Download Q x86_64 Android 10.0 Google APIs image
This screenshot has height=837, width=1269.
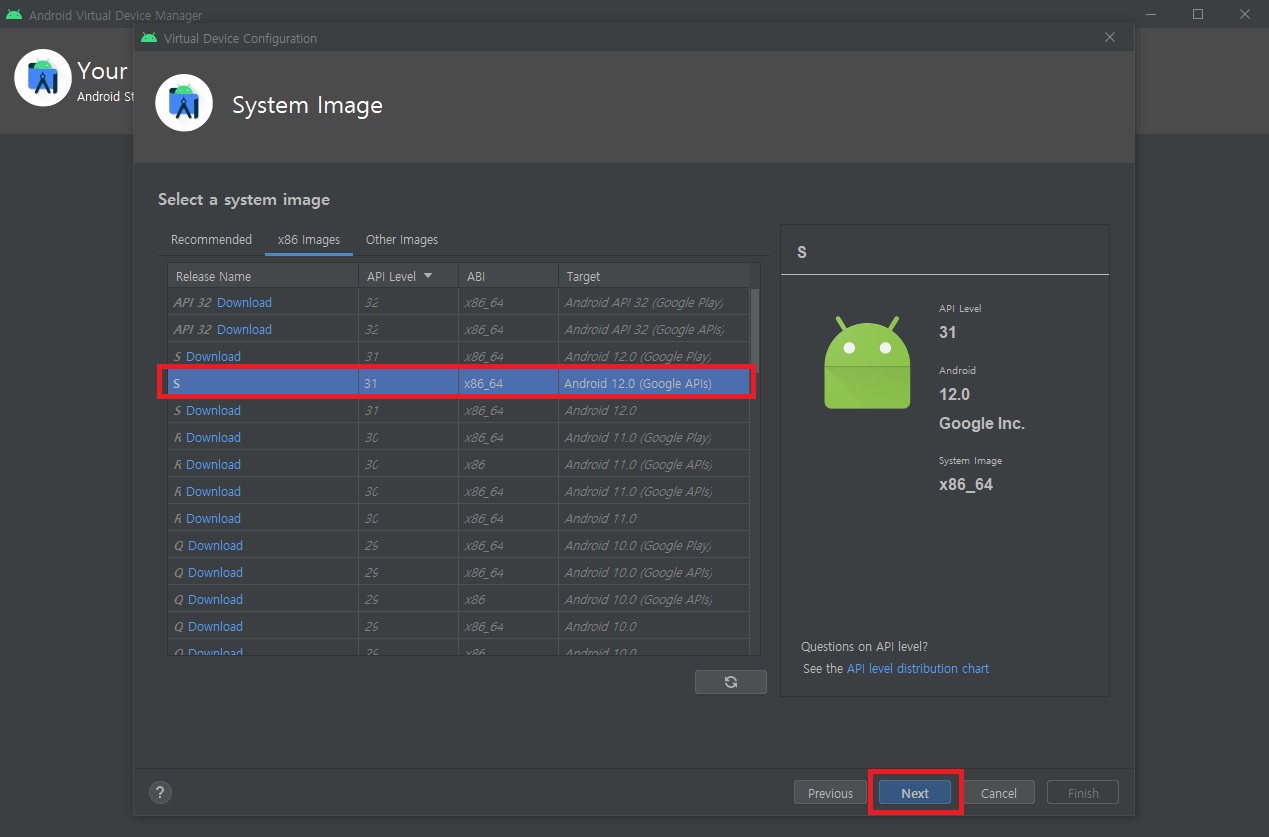coord(215,572)
